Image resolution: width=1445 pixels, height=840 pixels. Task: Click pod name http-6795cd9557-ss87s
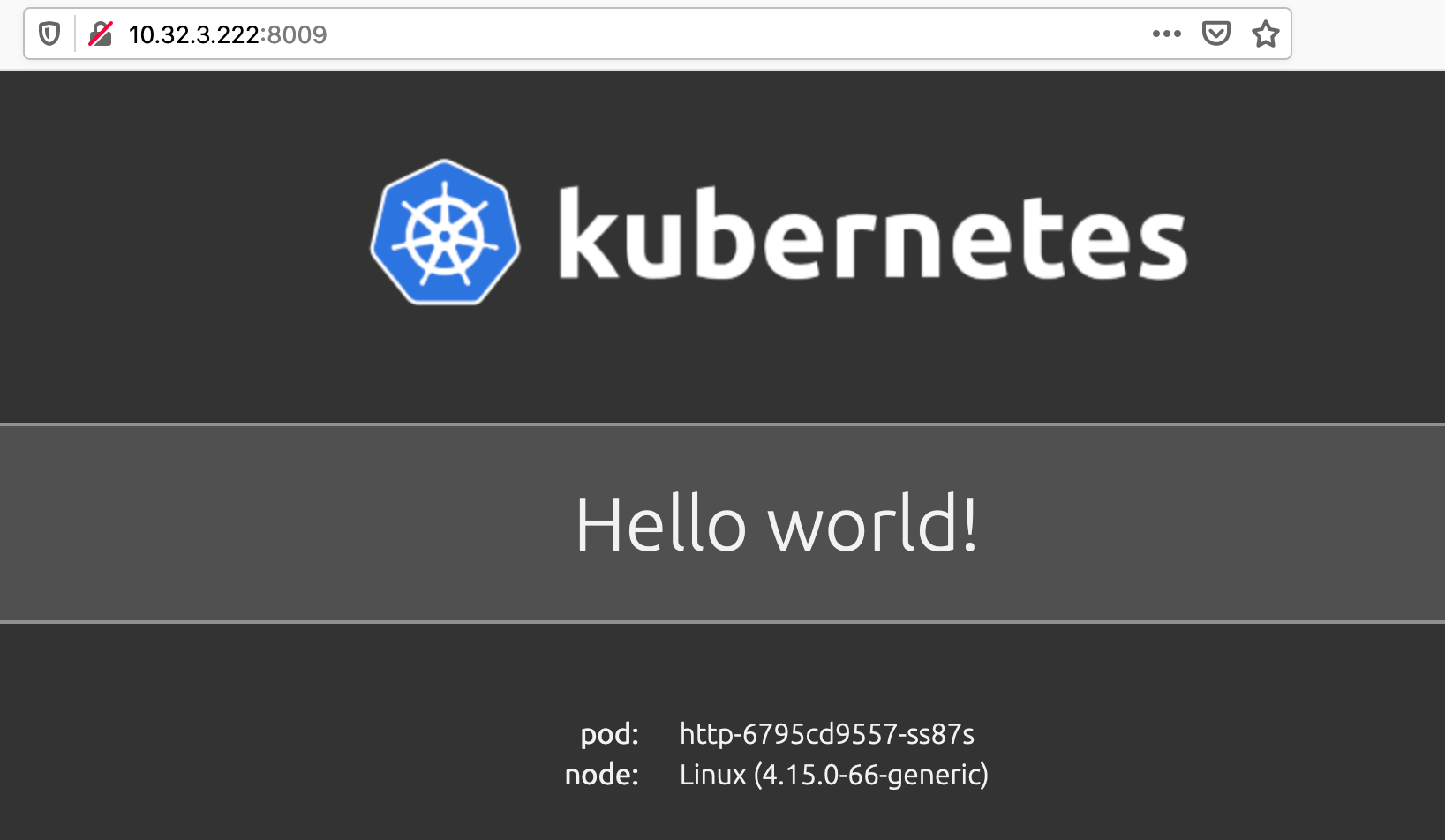(827, 734)
